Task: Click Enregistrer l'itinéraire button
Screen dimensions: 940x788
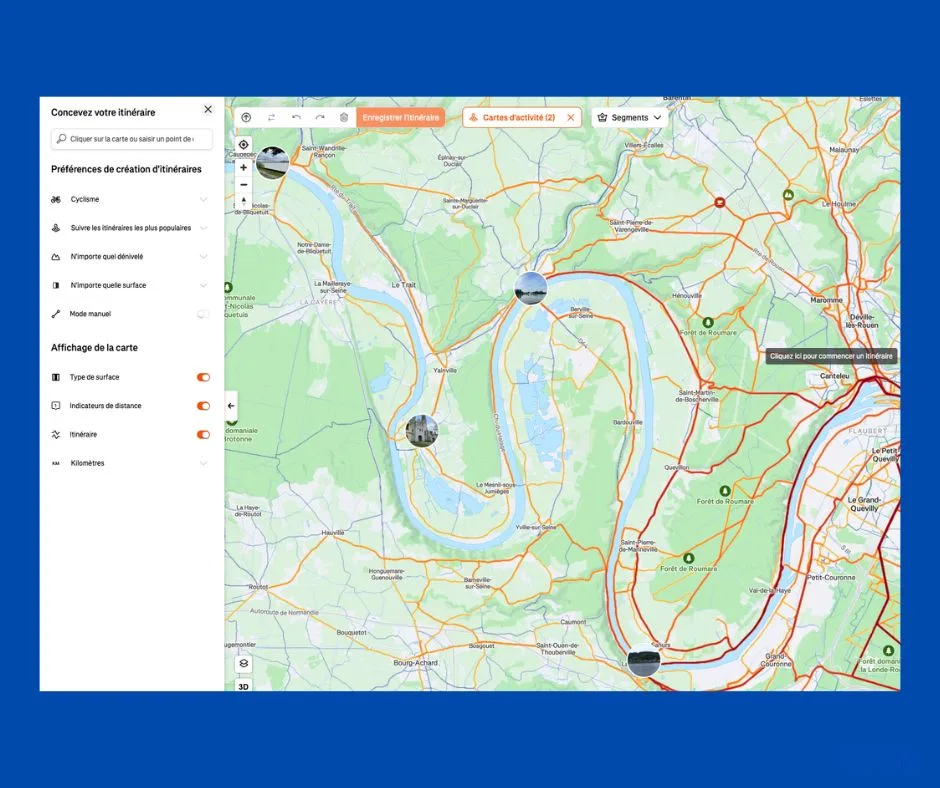Action: click(401, 117)
